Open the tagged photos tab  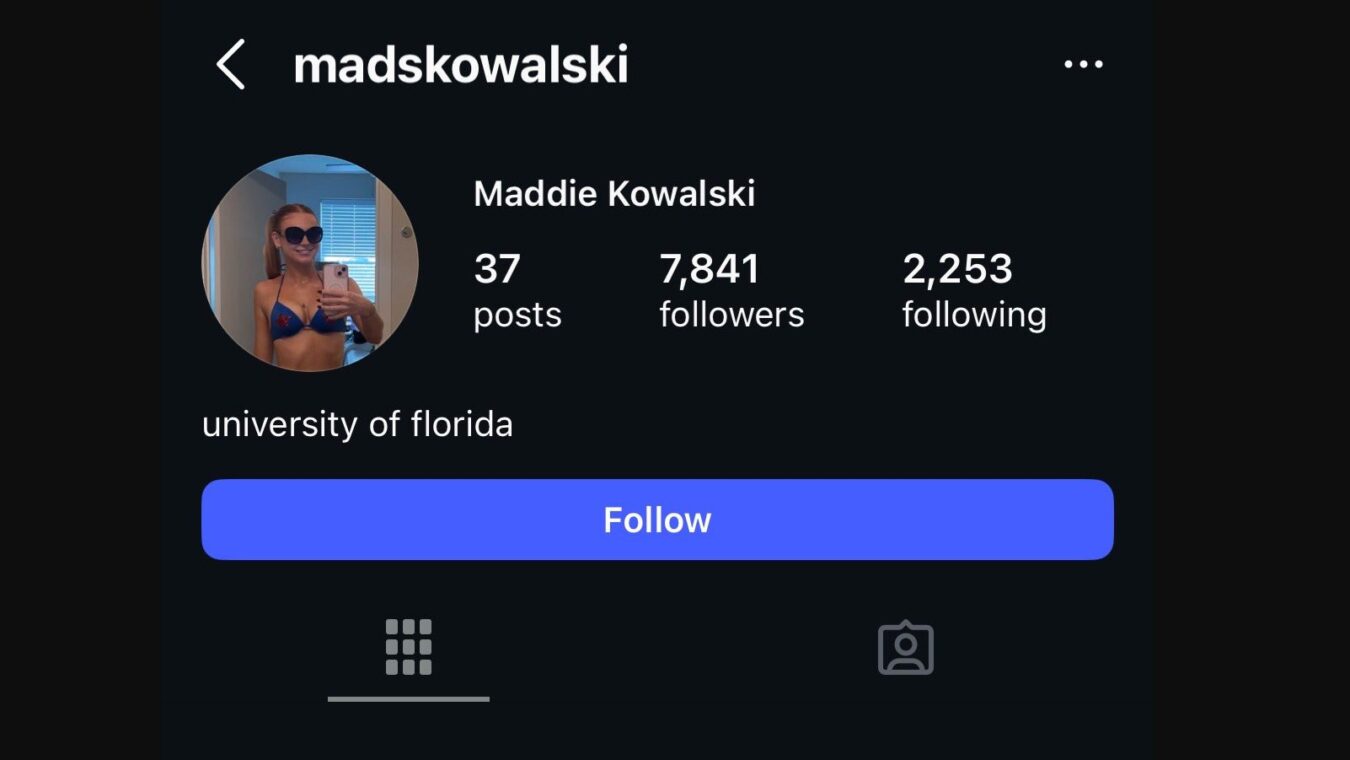click(x=905, y=649)
